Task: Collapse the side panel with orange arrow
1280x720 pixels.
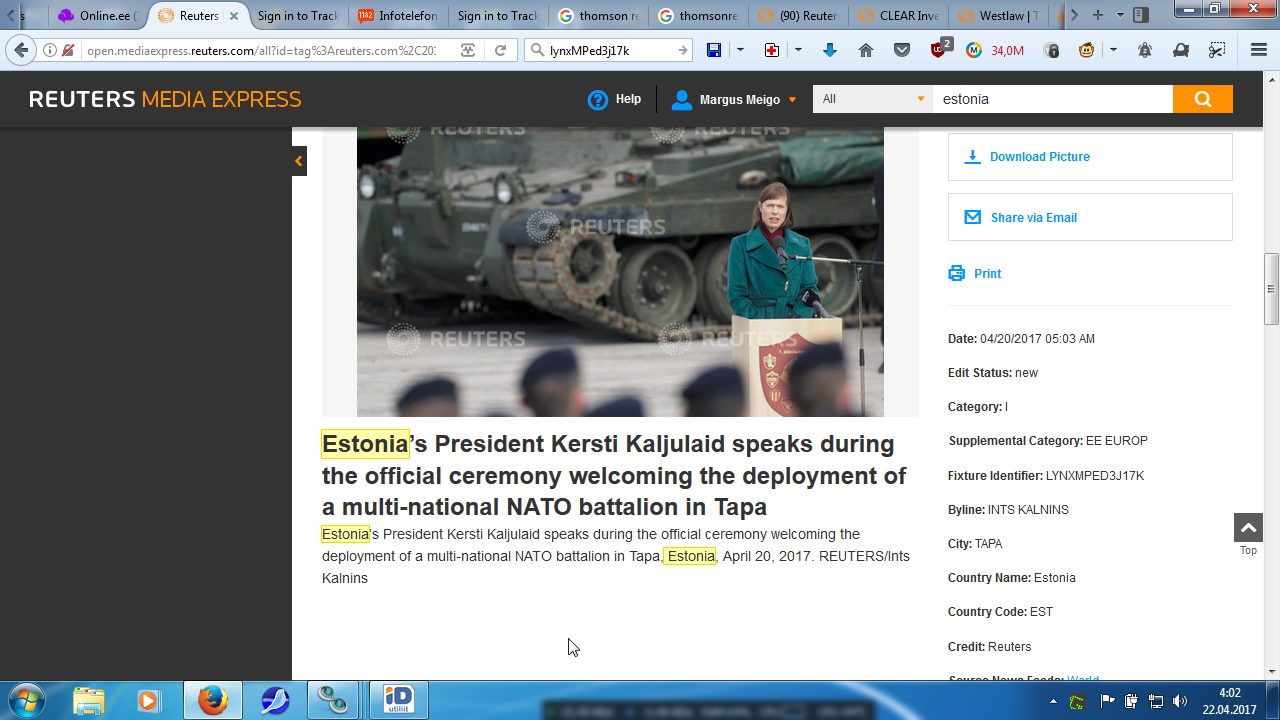Action: point(299,161)
